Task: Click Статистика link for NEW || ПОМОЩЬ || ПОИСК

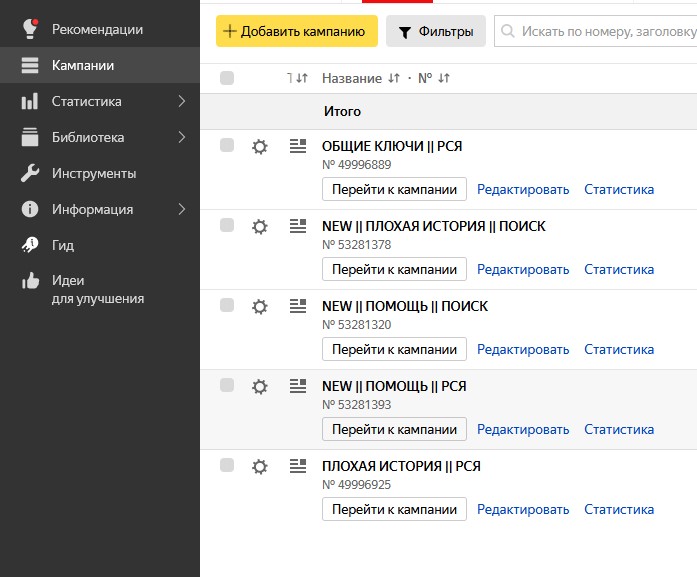Action: 619,349
